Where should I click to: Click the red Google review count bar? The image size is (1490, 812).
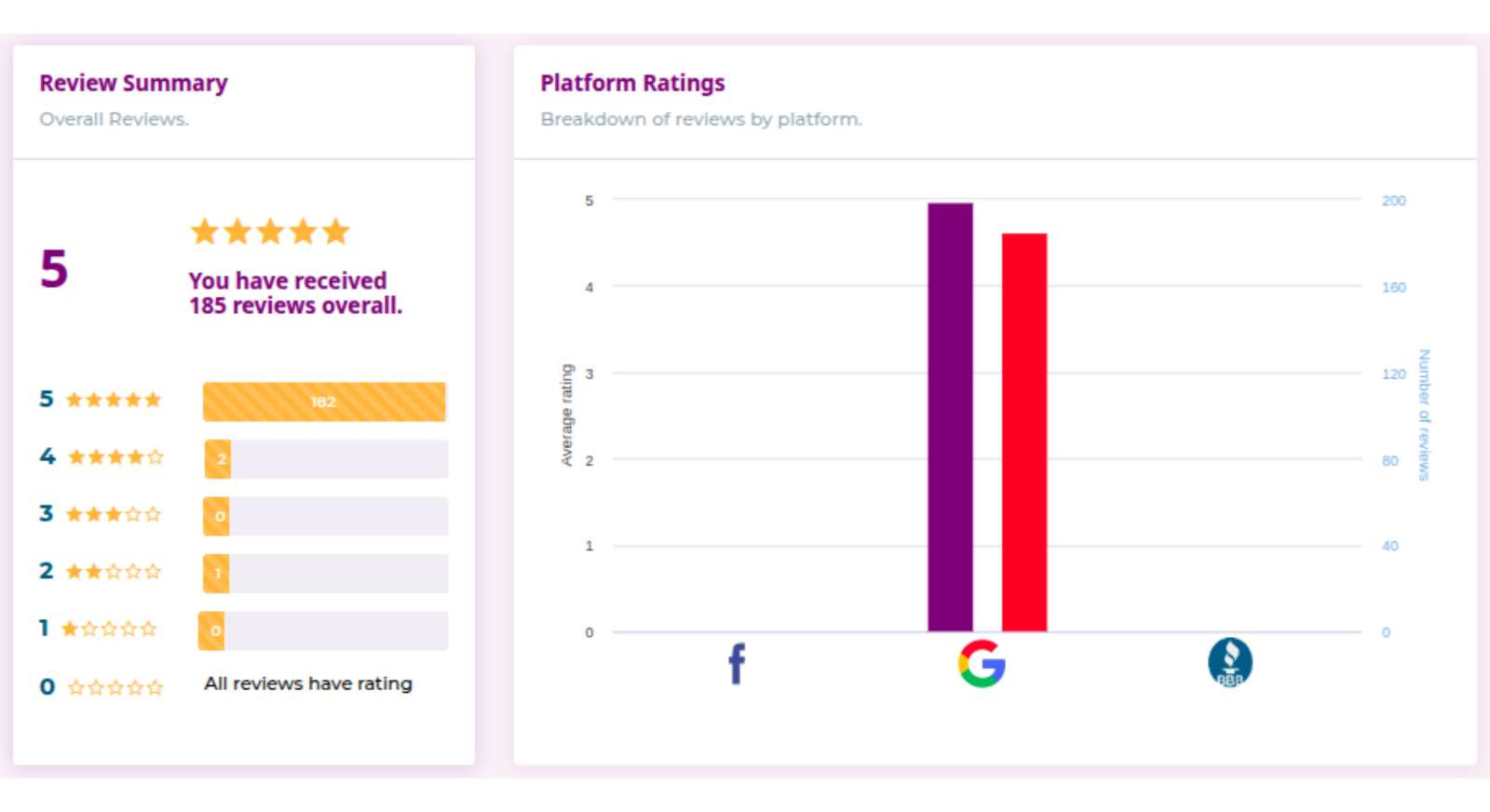pos(1024,432)
